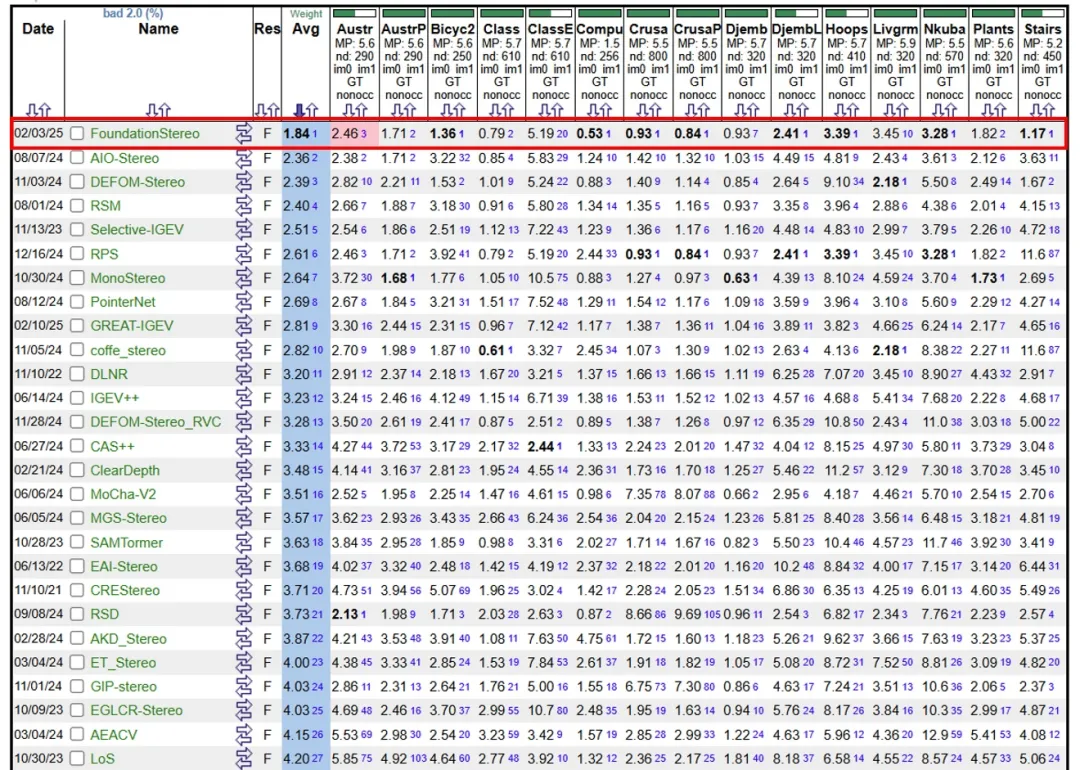Click the swap-arrows icon in the FoundationStereo row

pos(243,134)
